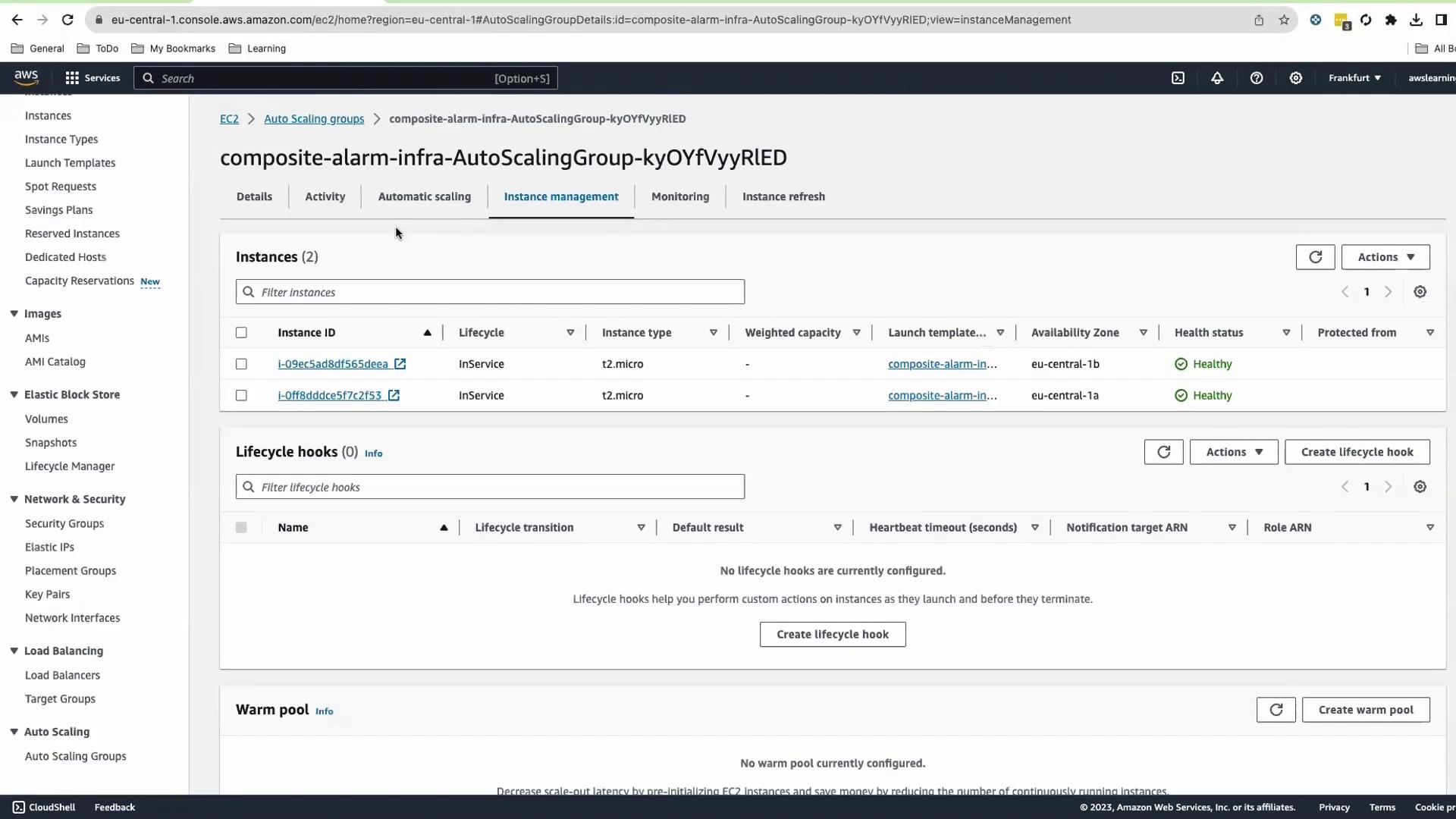Toggle select-all instances header checkbox
Screen dimensions: 1456x819
click(x=241, y=333)
